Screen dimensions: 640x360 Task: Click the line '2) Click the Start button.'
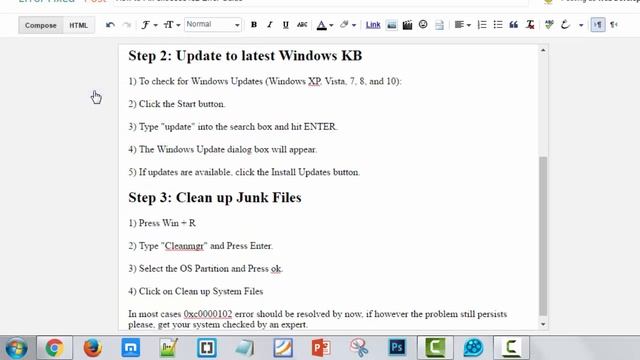[177, 104]
